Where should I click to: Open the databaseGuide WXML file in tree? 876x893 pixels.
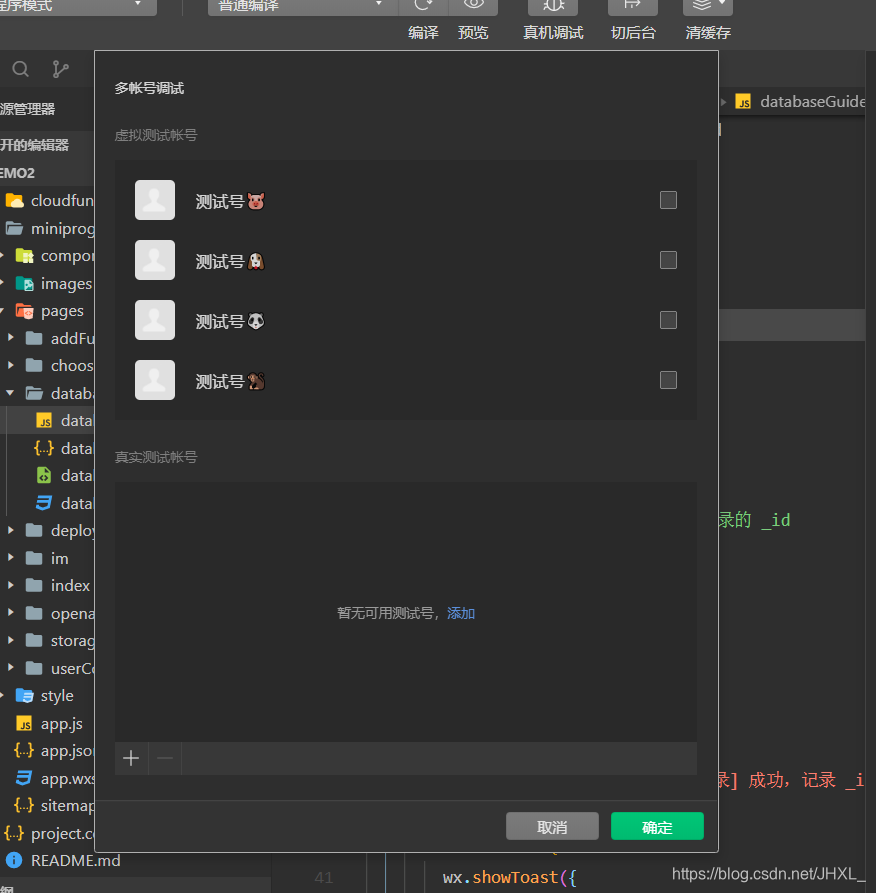64,476
